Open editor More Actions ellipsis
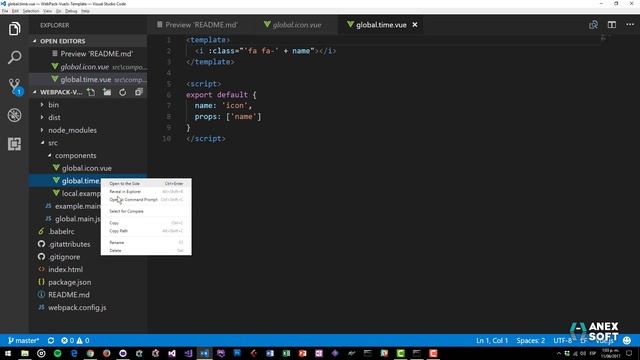640x360 pixels. coord(630,25)
